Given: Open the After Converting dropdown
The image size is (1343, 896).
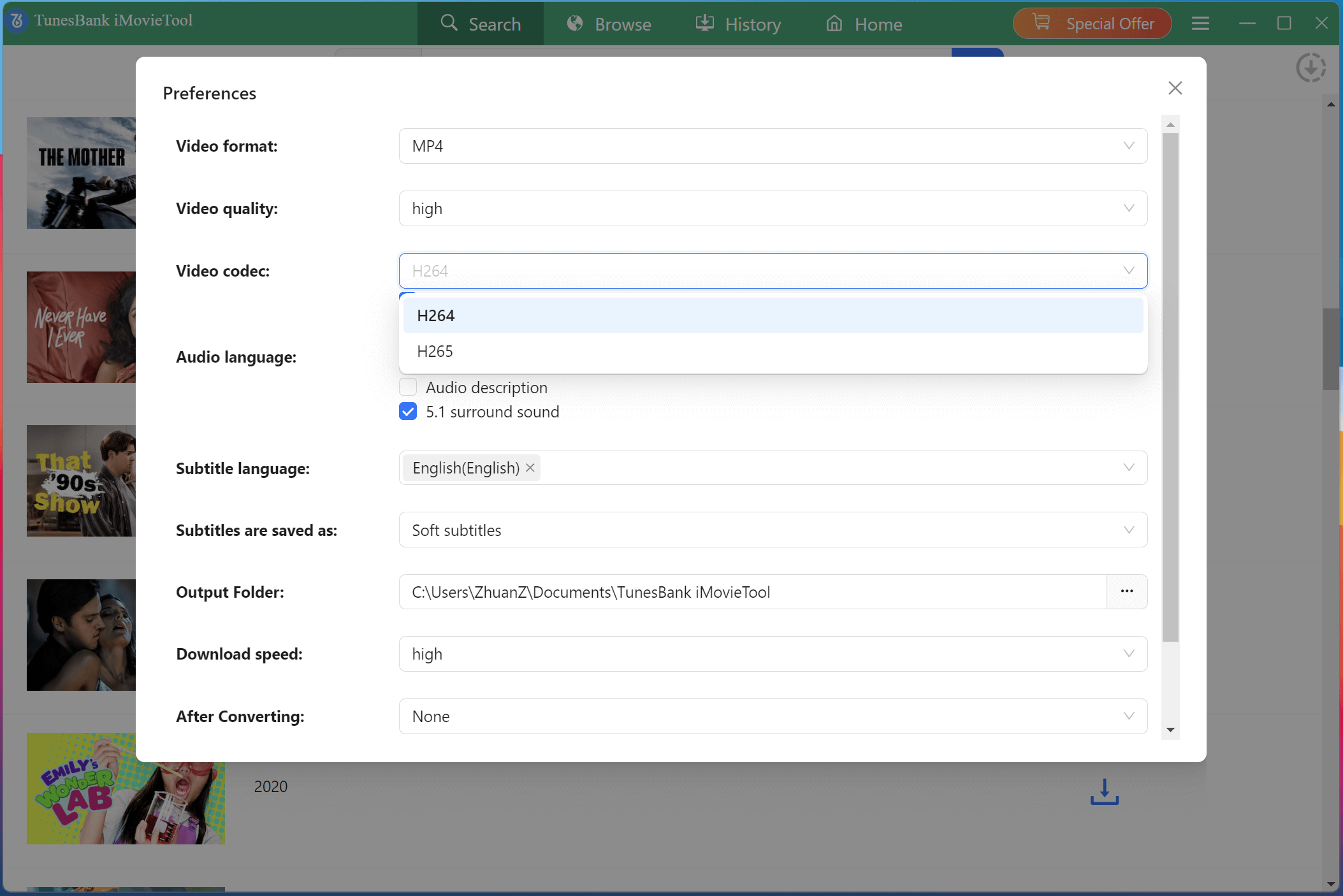Looking at the screenshot, I should (1128, 716).
